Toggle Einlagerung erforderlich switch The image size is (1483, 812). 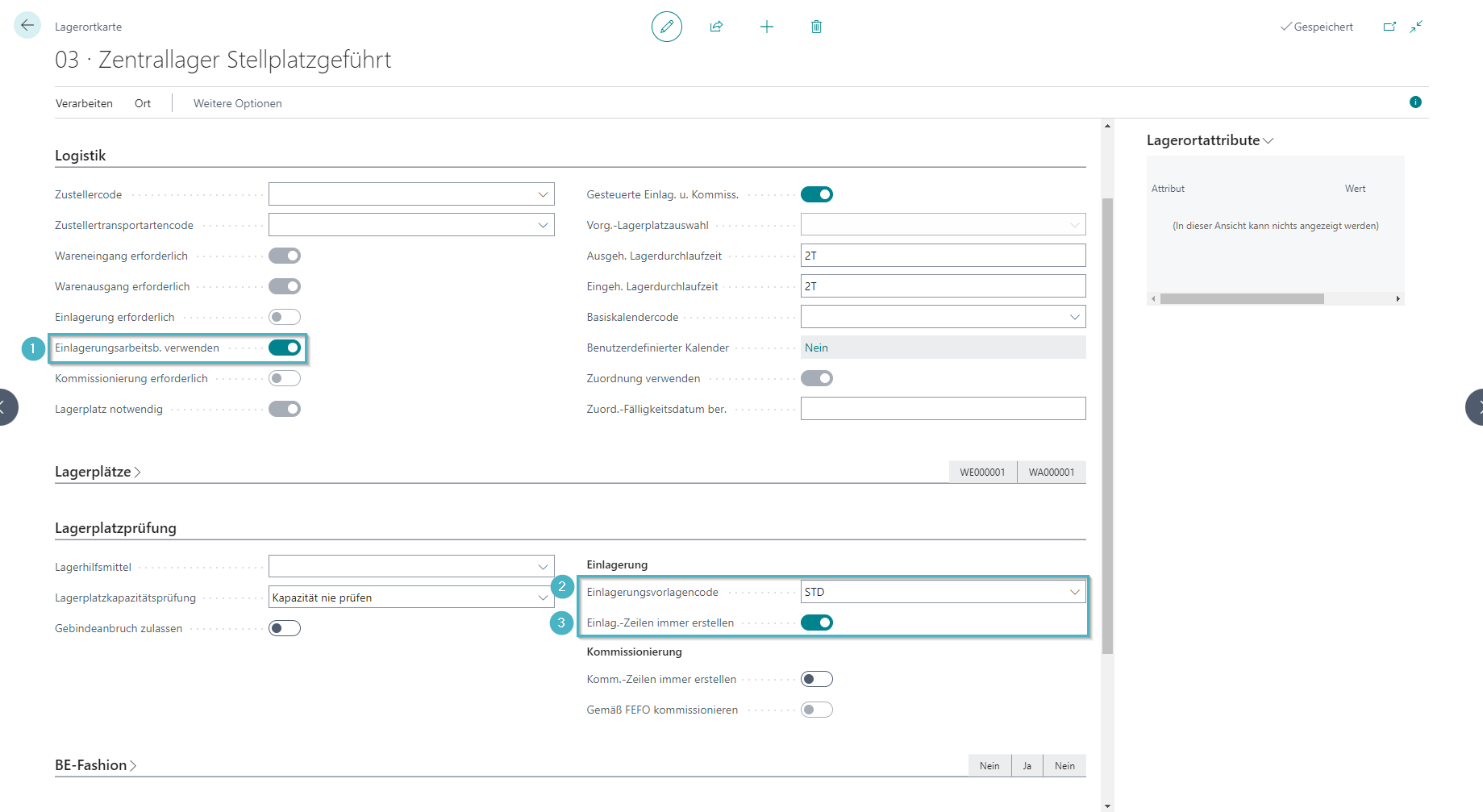[285, 317]
